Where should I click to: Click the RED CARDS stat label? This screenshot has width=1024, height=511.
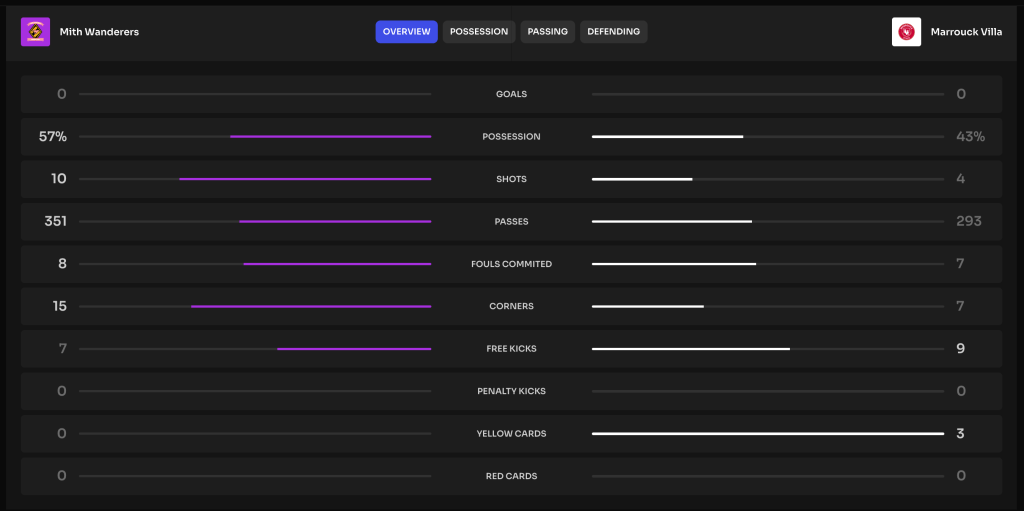pos(511,476)
